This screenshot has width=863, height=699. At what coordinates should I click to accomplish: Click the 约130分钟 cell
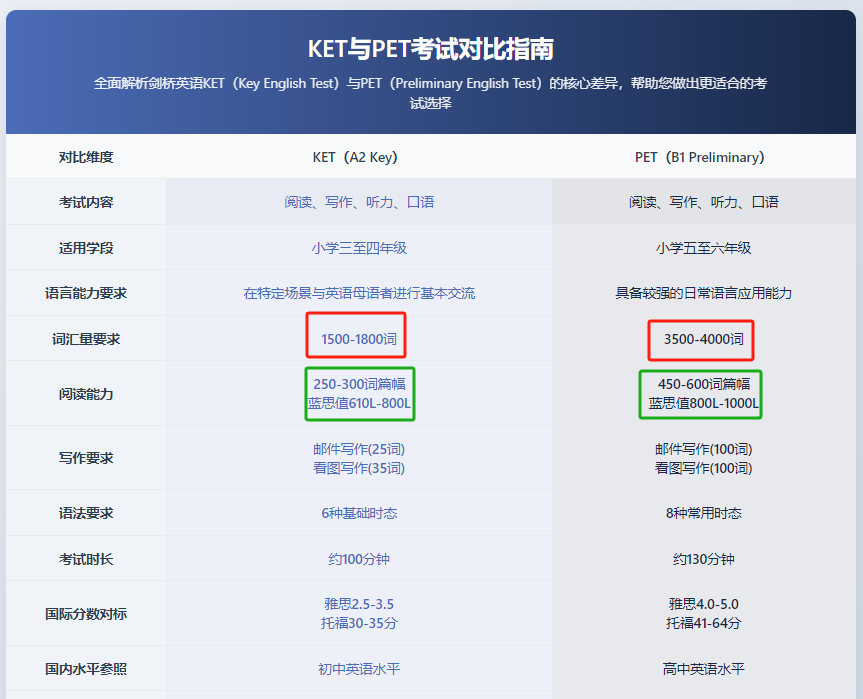point(703,559)
